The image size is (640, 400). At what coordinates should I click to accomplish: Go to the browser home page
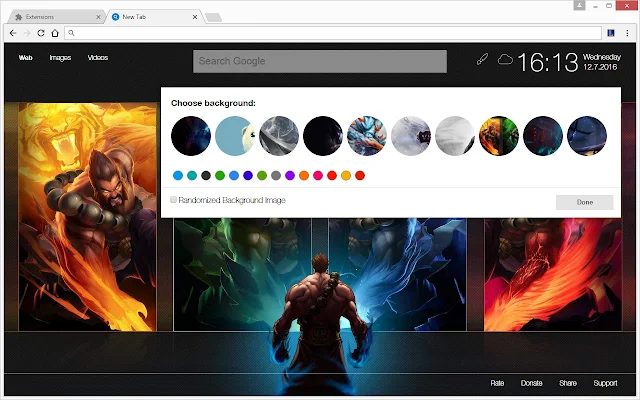click(55, 33)
